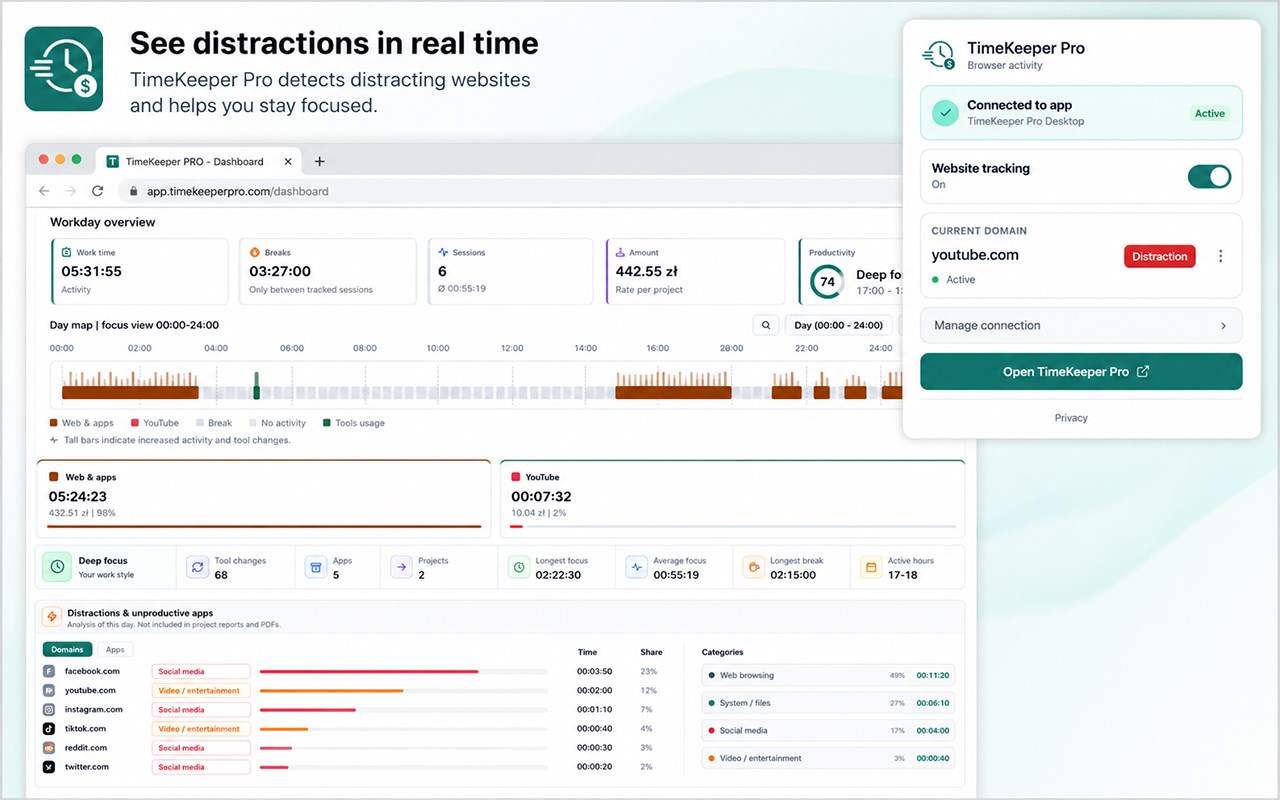1280x800 pixels.
Task: Click the large TimeKeeper Pro app logo
Action: [64, 69]
